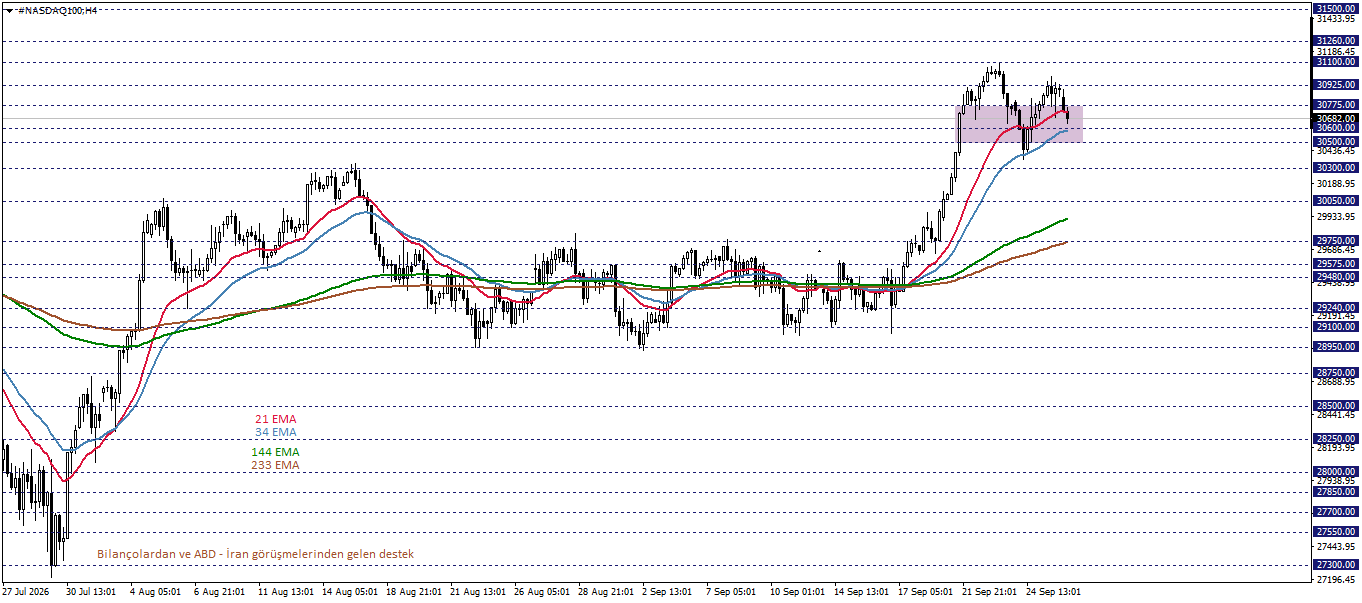Image resolution: width=1362 pixels, height=603 pixels.
Task: Click the 30775.00 level price label
Action: (x=1335, y=105)
